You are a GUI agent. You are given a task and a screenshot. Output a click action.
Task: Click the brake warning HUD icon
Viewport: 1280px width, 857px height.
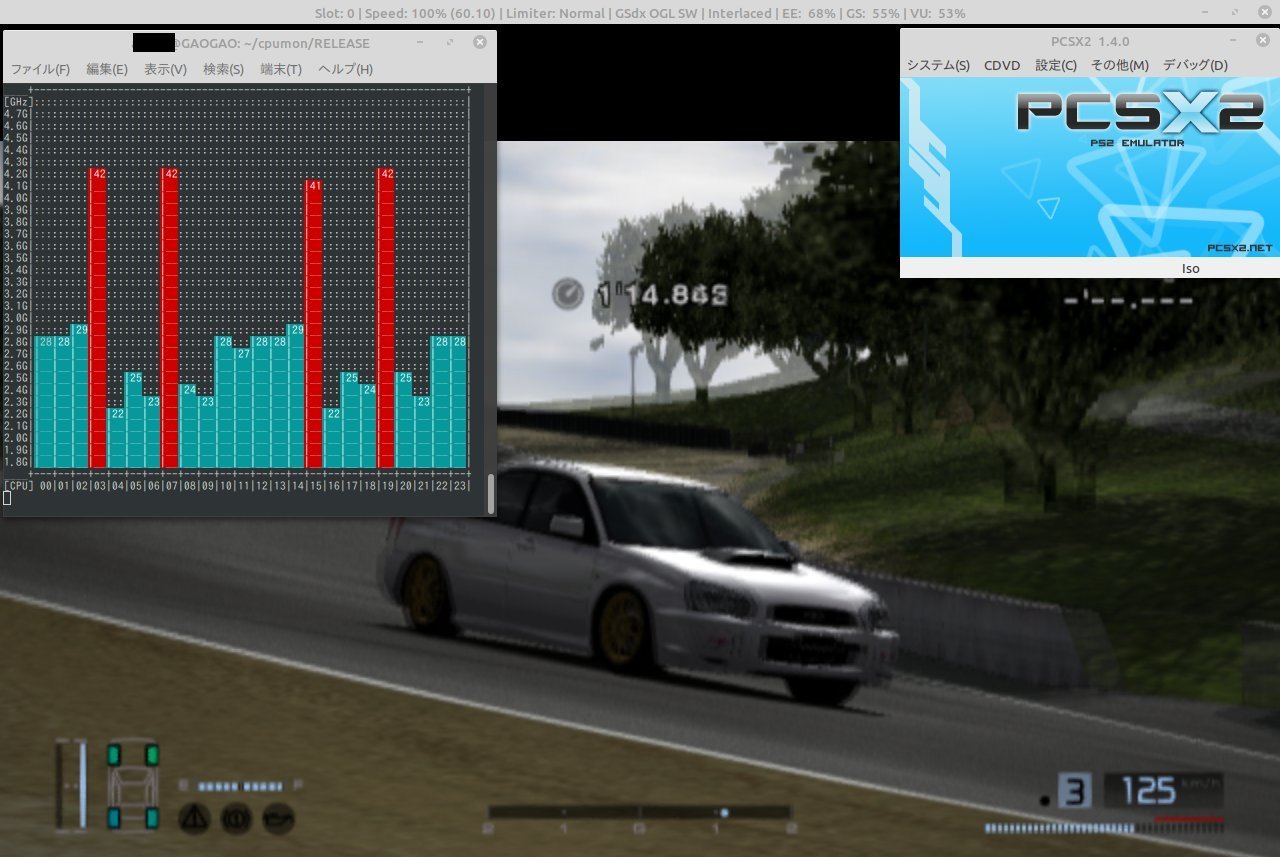tap(236, 818)
